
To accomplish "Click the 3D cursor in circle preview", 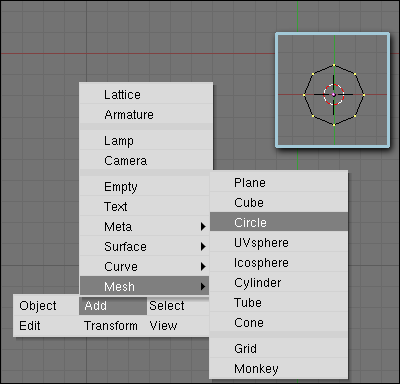I will pyautogui.click(x=334, y=95).
